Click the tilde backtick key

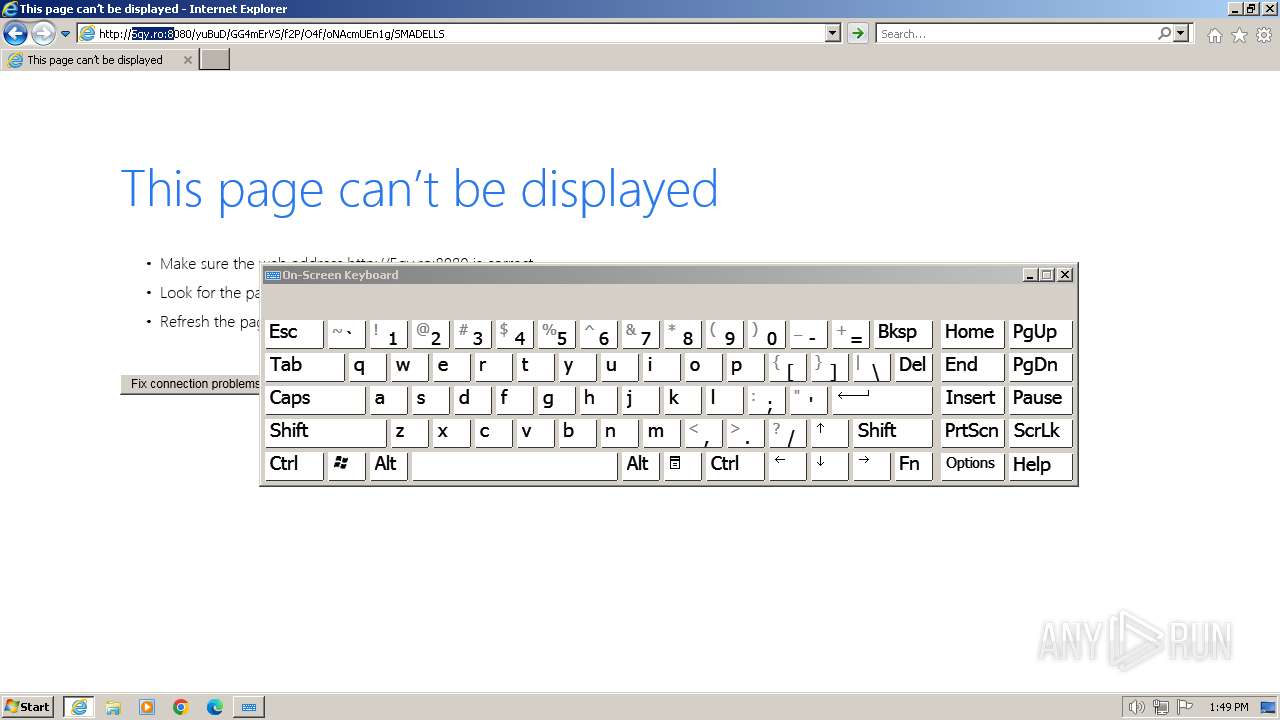click(x=346, y=333)
